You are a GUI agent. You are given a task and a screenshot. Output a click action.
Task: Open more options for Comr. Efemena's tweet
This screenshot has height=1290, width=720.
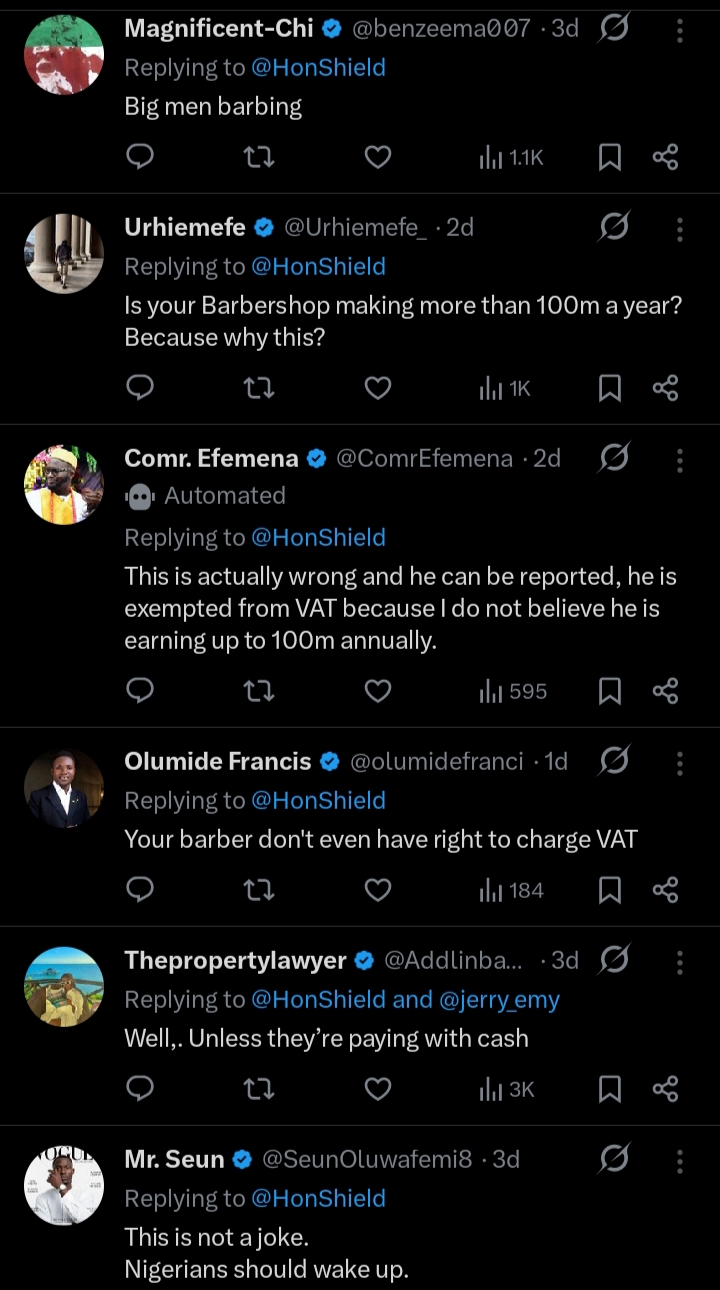coord(679,459)
